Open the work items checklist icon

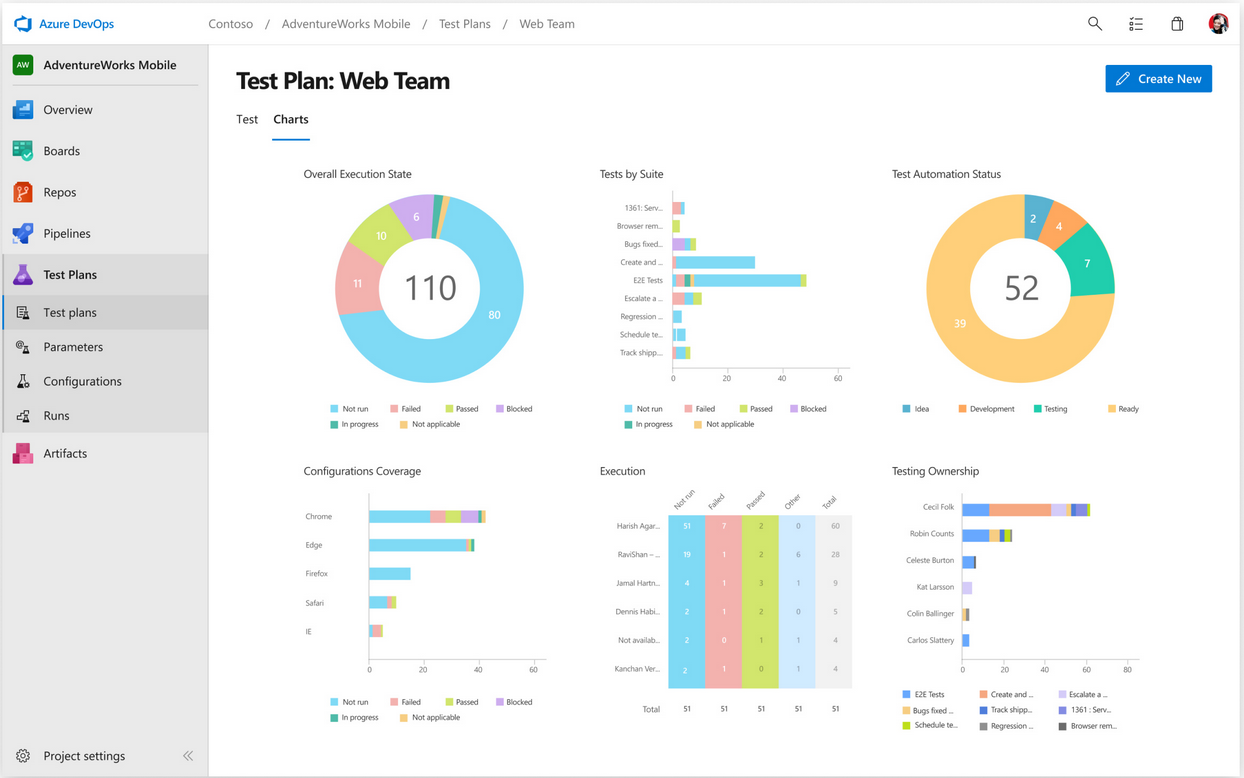(1136, 24)
